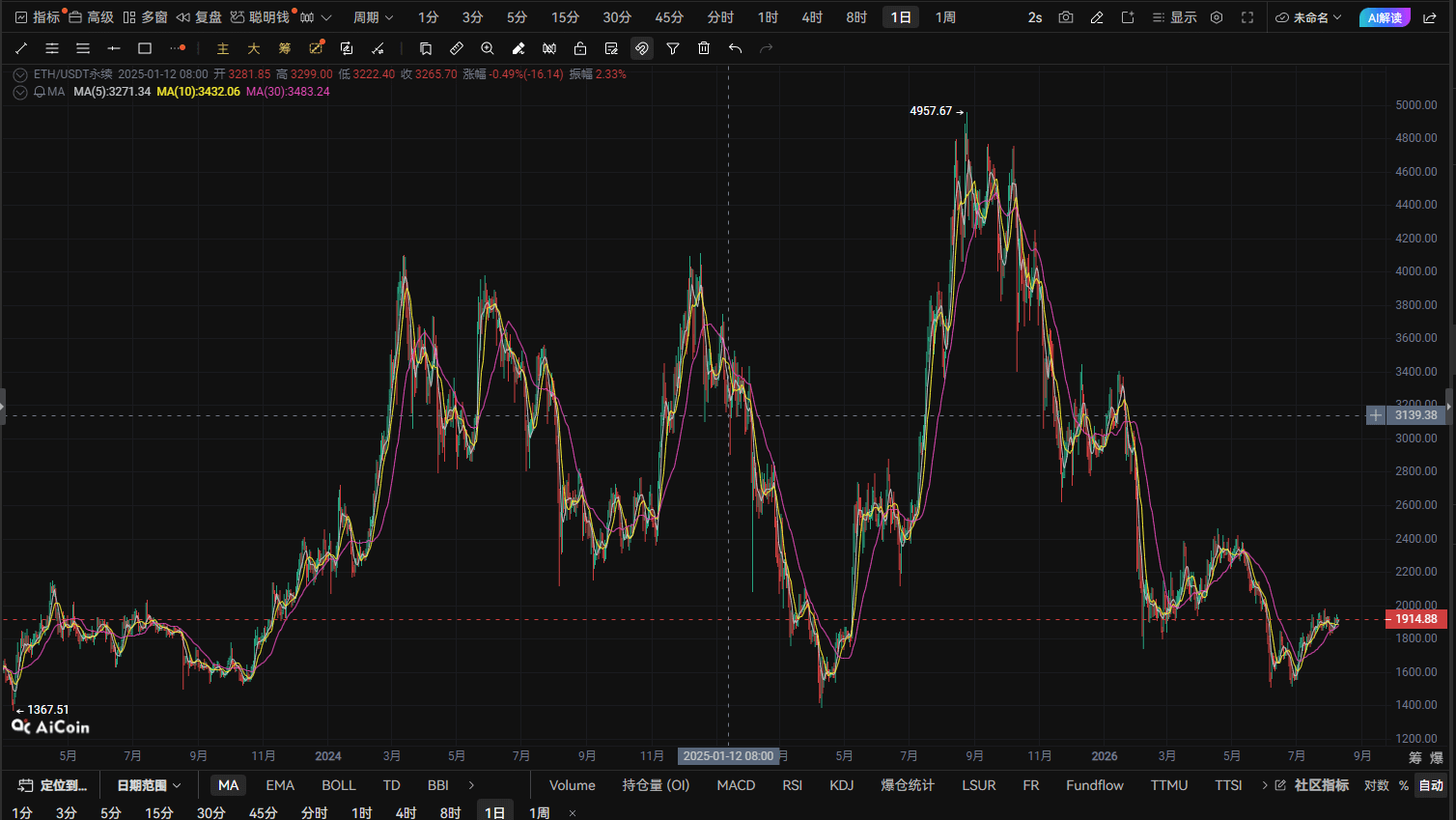The width and height of the screenshot is (1456, 820).
Task: Start 复盘 replay mode
Action: coord(200,17)
